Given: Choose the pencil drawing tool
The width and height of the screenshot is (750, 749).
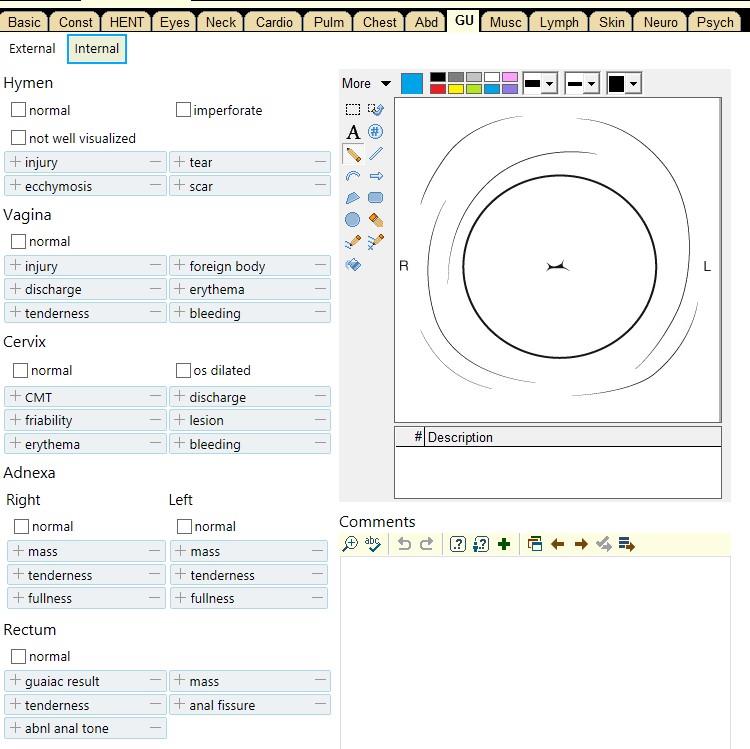Looking at the screenshot, I should click(x=353, y=154).
